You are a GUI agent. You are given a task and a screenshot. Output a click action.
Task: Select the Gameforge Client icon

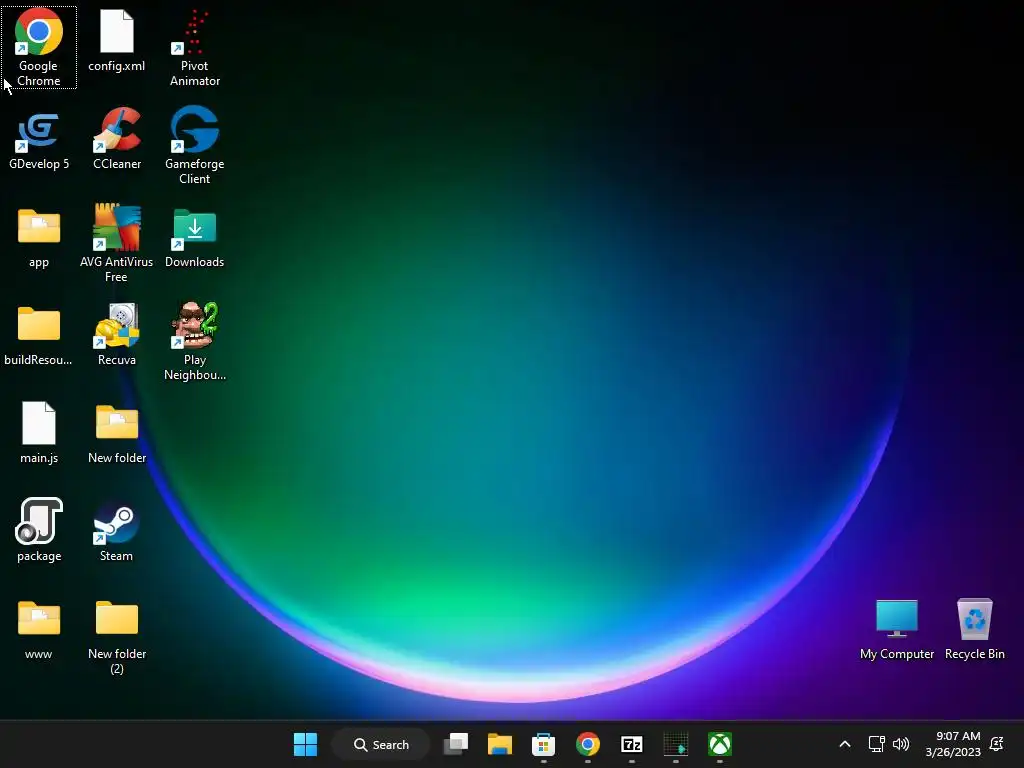(x=195, y=145)
